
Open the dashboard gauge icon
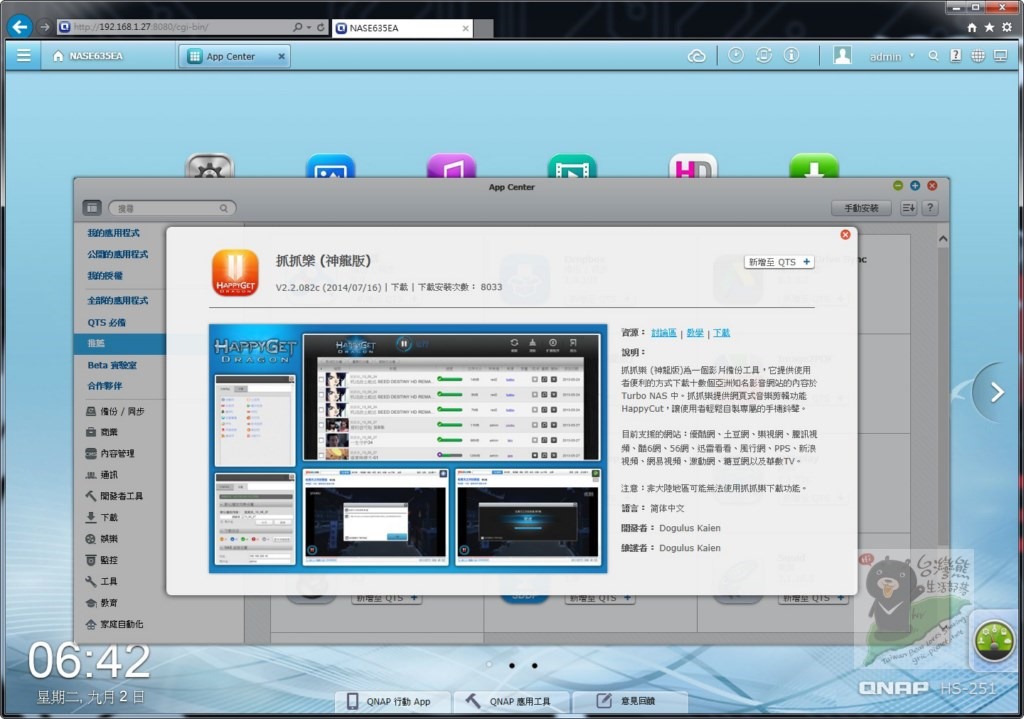[x=994, y=640]
